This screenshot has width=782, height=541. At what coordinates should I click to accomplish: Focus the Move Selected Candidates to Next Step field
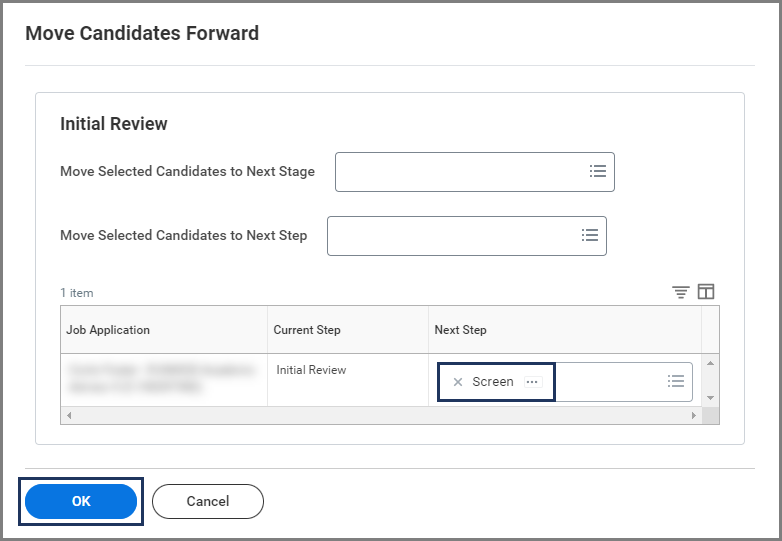tap(452, 235)
